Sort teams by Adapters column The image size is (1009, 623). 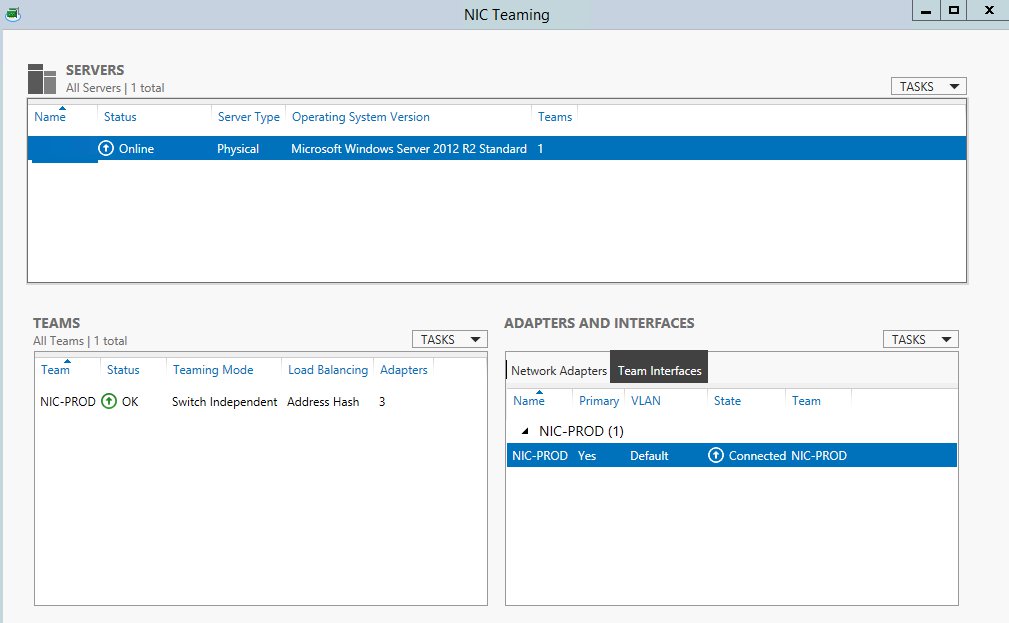coord(403,369)
